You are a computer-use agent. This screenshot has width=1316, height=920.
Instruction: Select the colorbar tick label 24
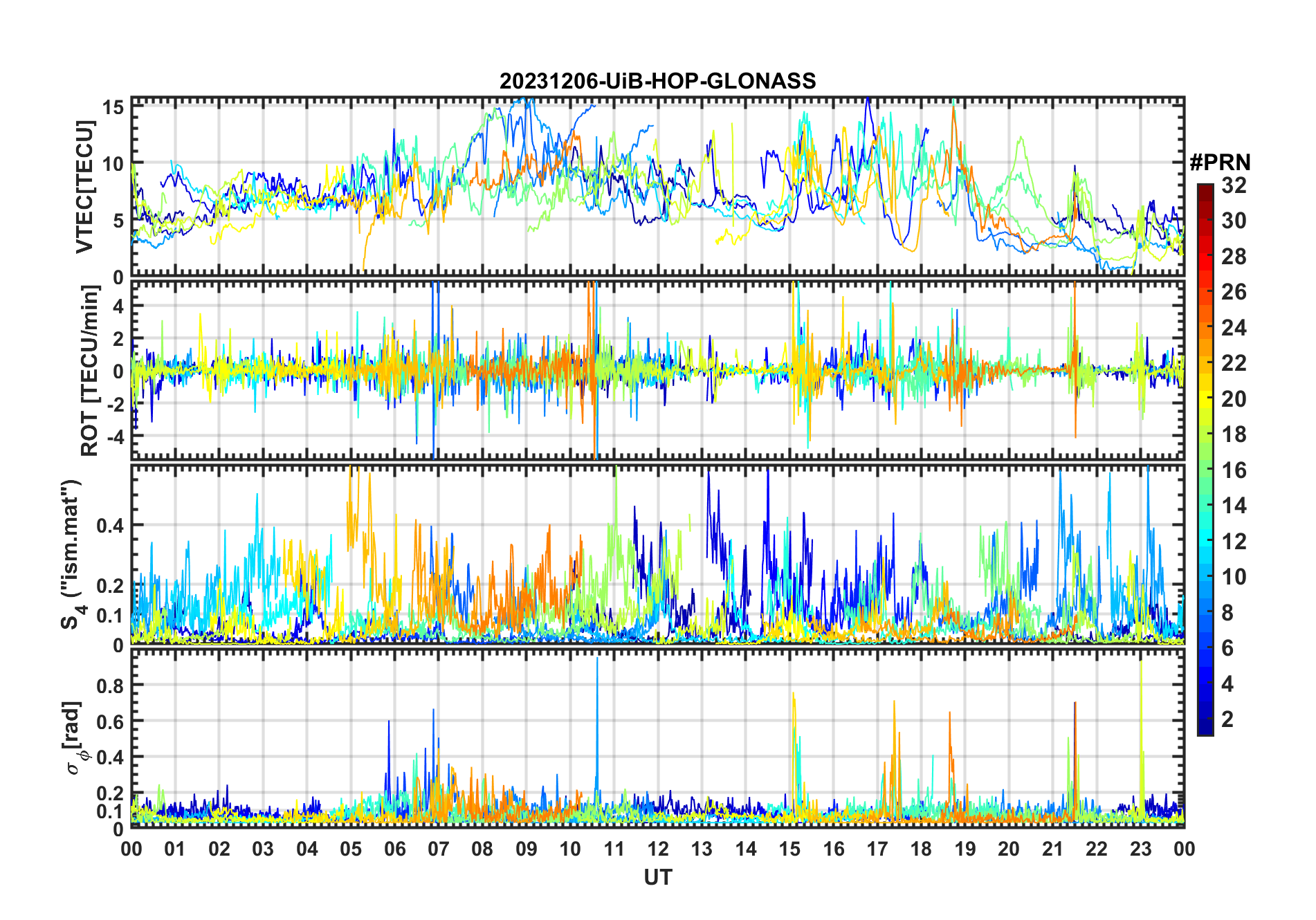1234,327
